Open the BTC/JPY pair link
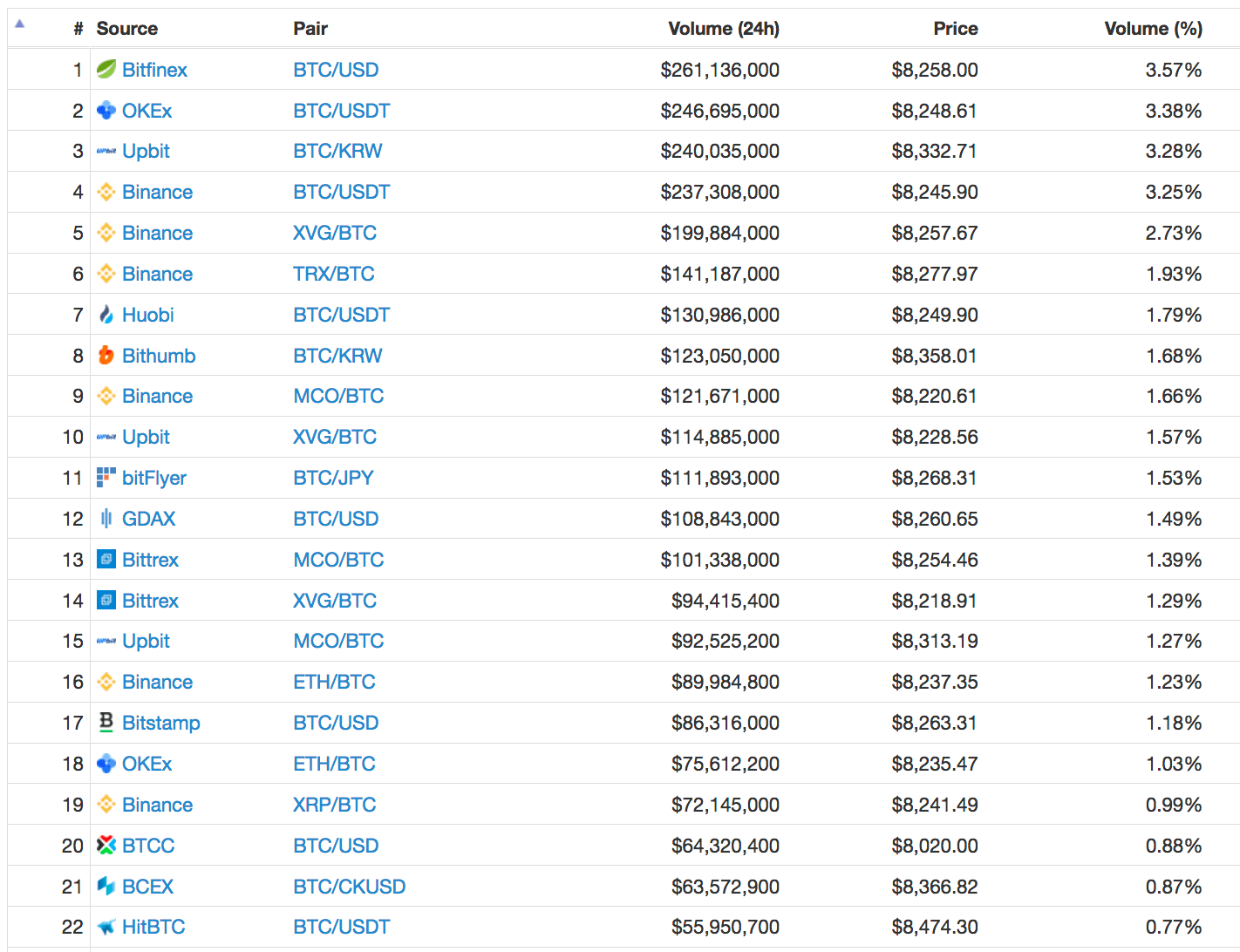The height and width of the screenshot is (952, 1240). [333, 478]
